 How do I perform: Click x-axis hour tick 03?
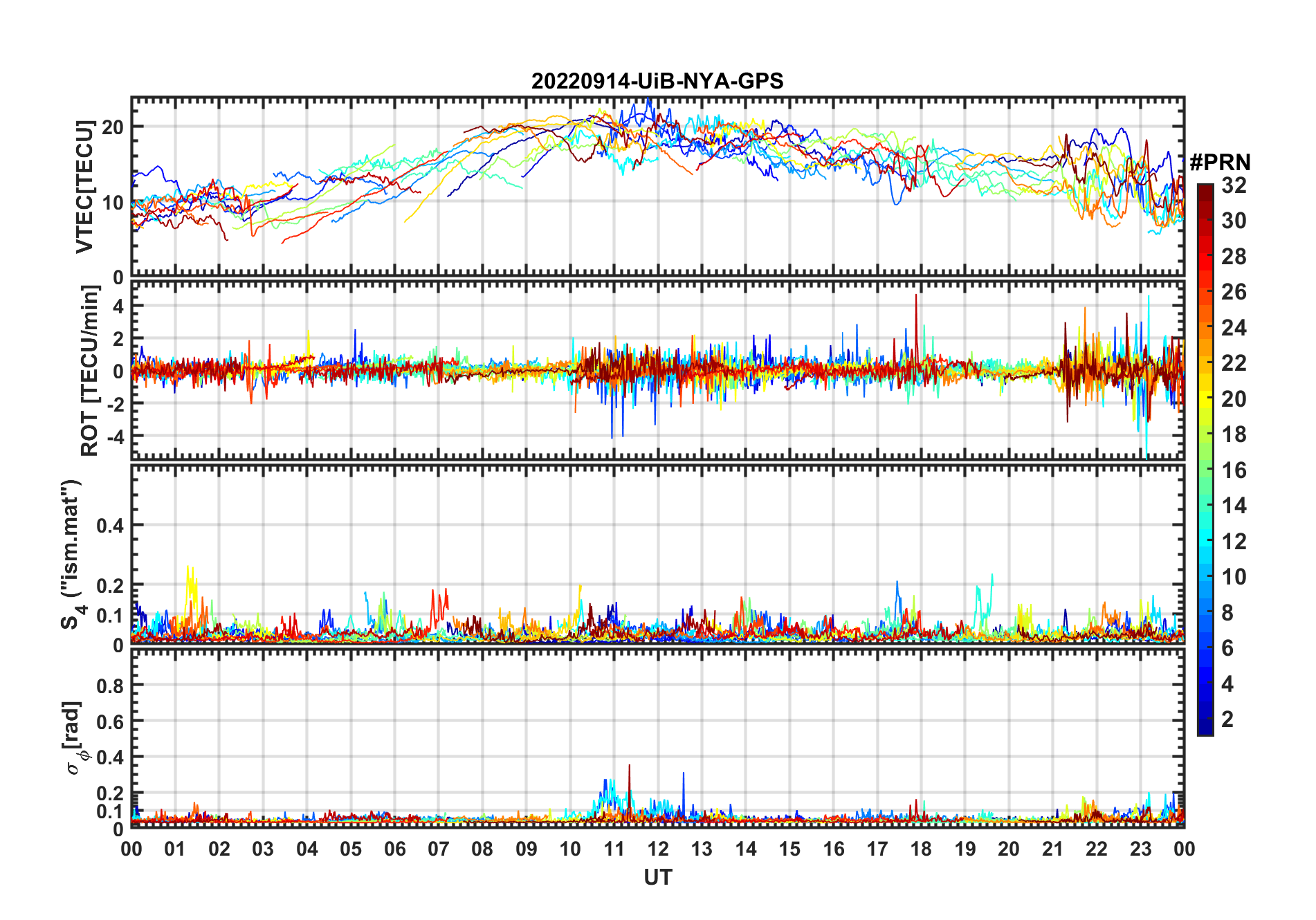coord(263,849)
